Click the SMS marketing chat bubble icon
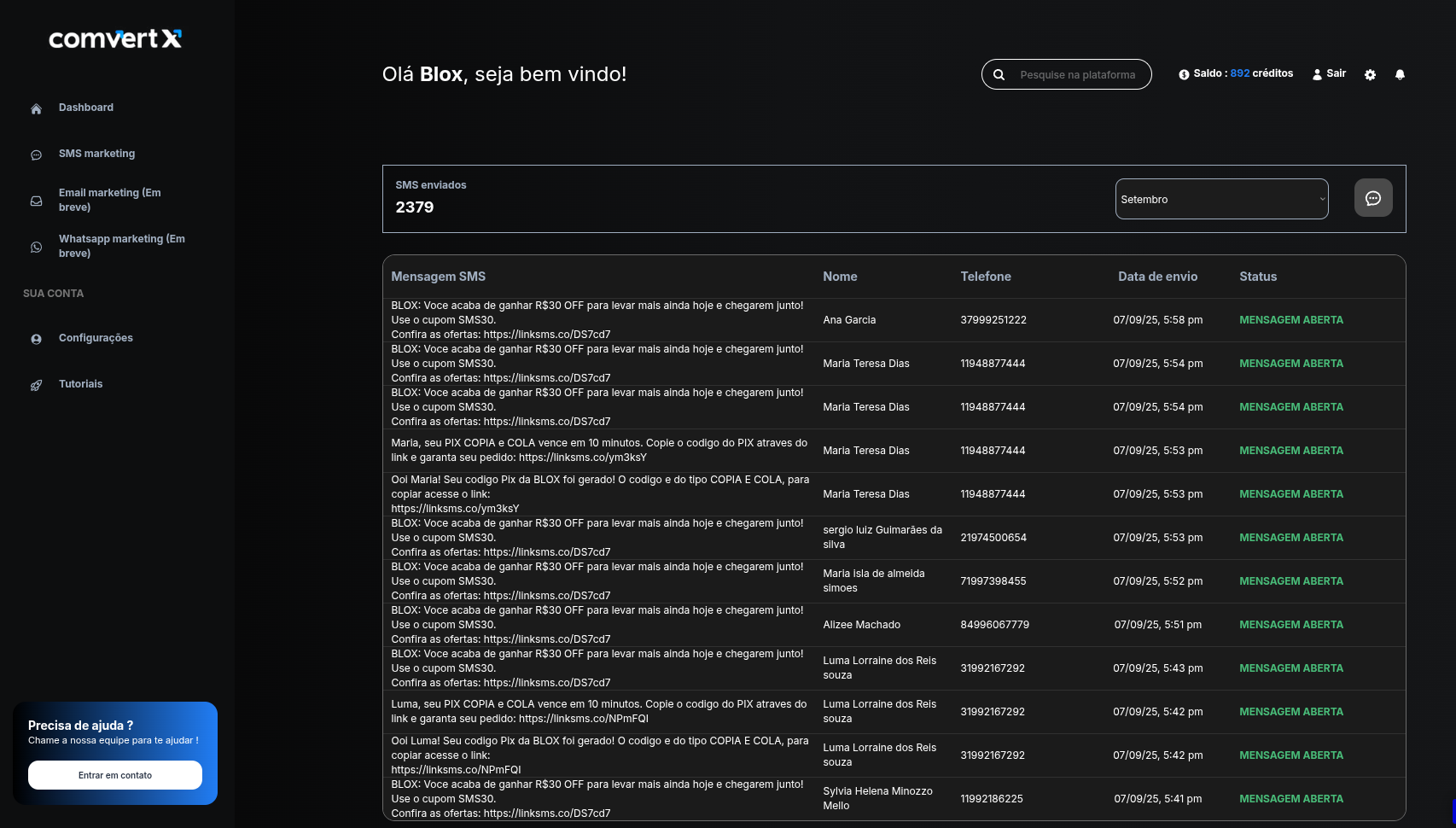This screenshot has height=828, width=1456. coord(36,155)
